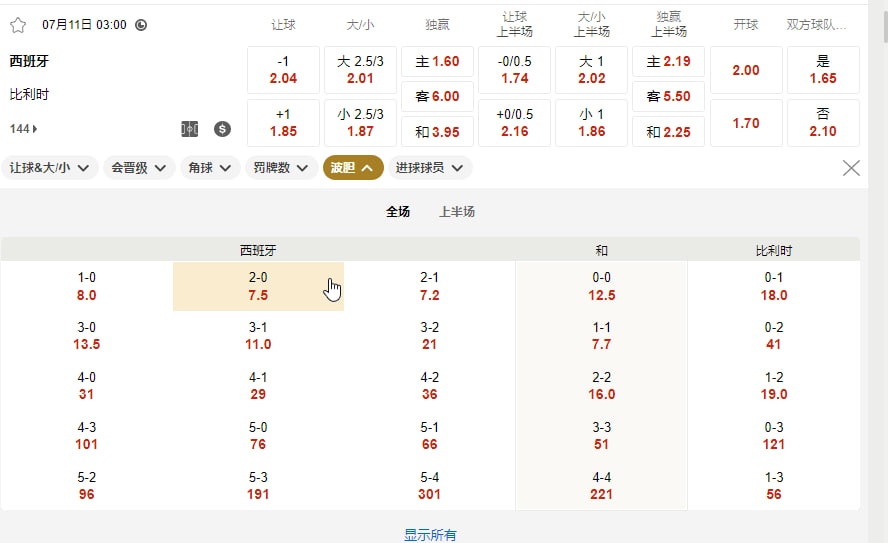
Task: Show all scores via 显示所有 link
Action: [x=430, y=534]
